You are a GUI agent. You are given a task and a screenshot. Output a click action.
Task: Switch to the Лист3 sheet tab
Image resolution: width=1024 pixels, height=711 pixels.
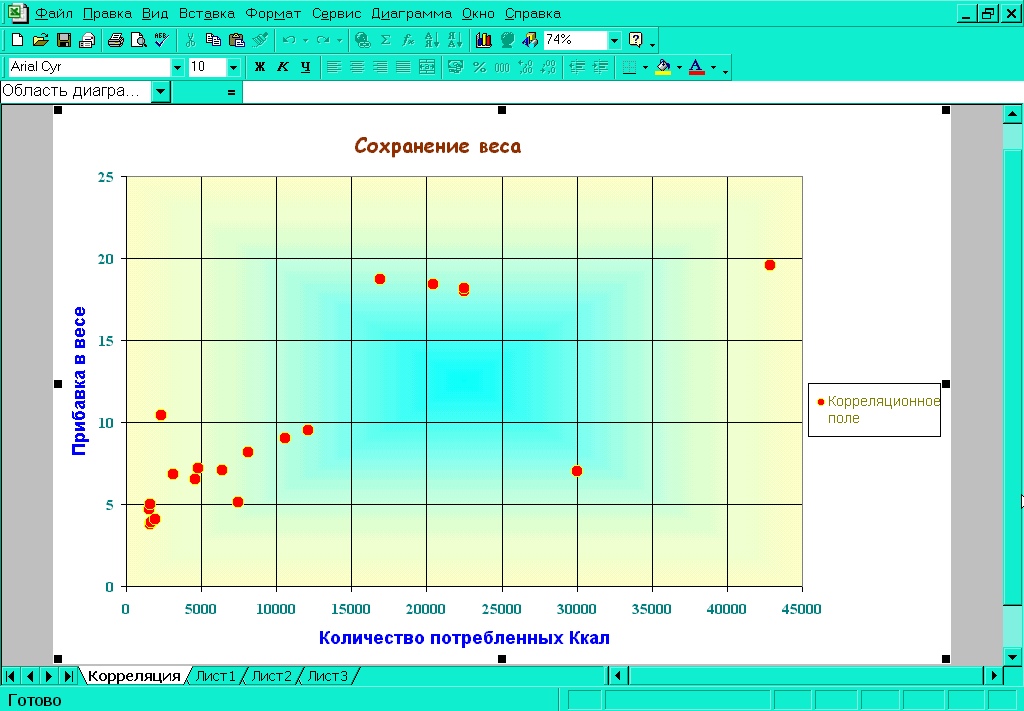coord(328,676)
